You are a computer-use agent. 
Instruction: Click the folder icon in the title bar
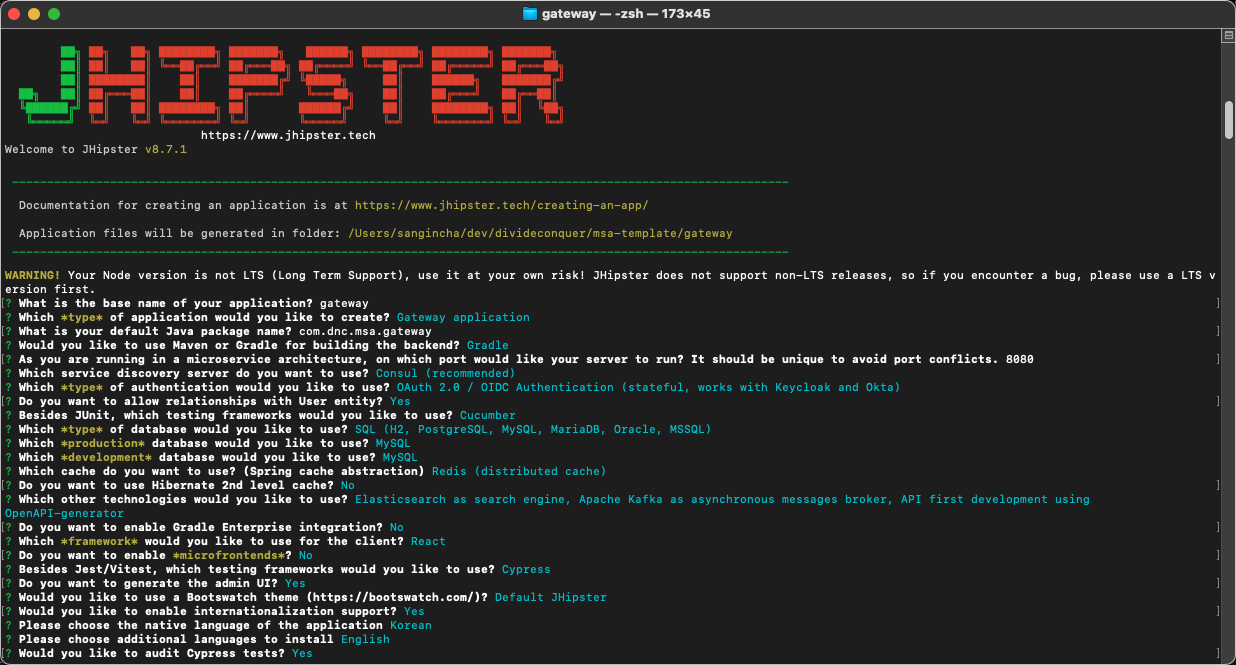[530, 14]
